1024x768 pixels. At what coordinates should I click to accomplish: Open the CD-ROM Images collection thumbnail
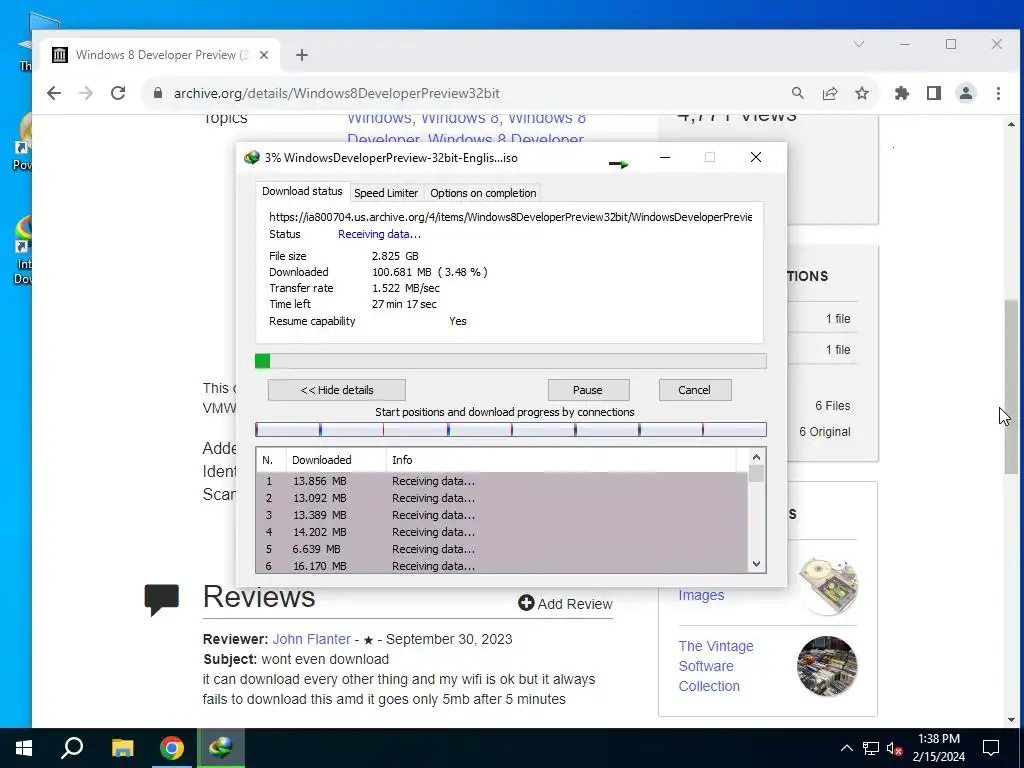pos(828,586)
